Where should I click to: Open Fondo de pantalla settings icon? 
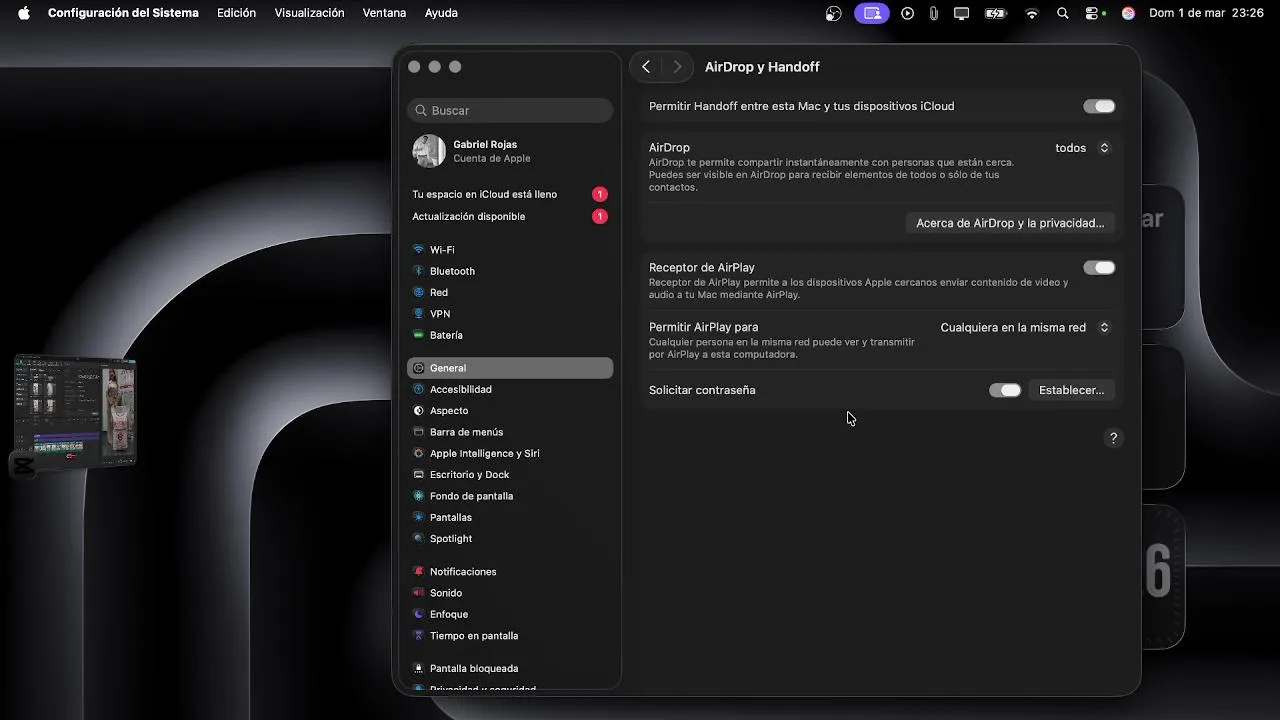418,496
